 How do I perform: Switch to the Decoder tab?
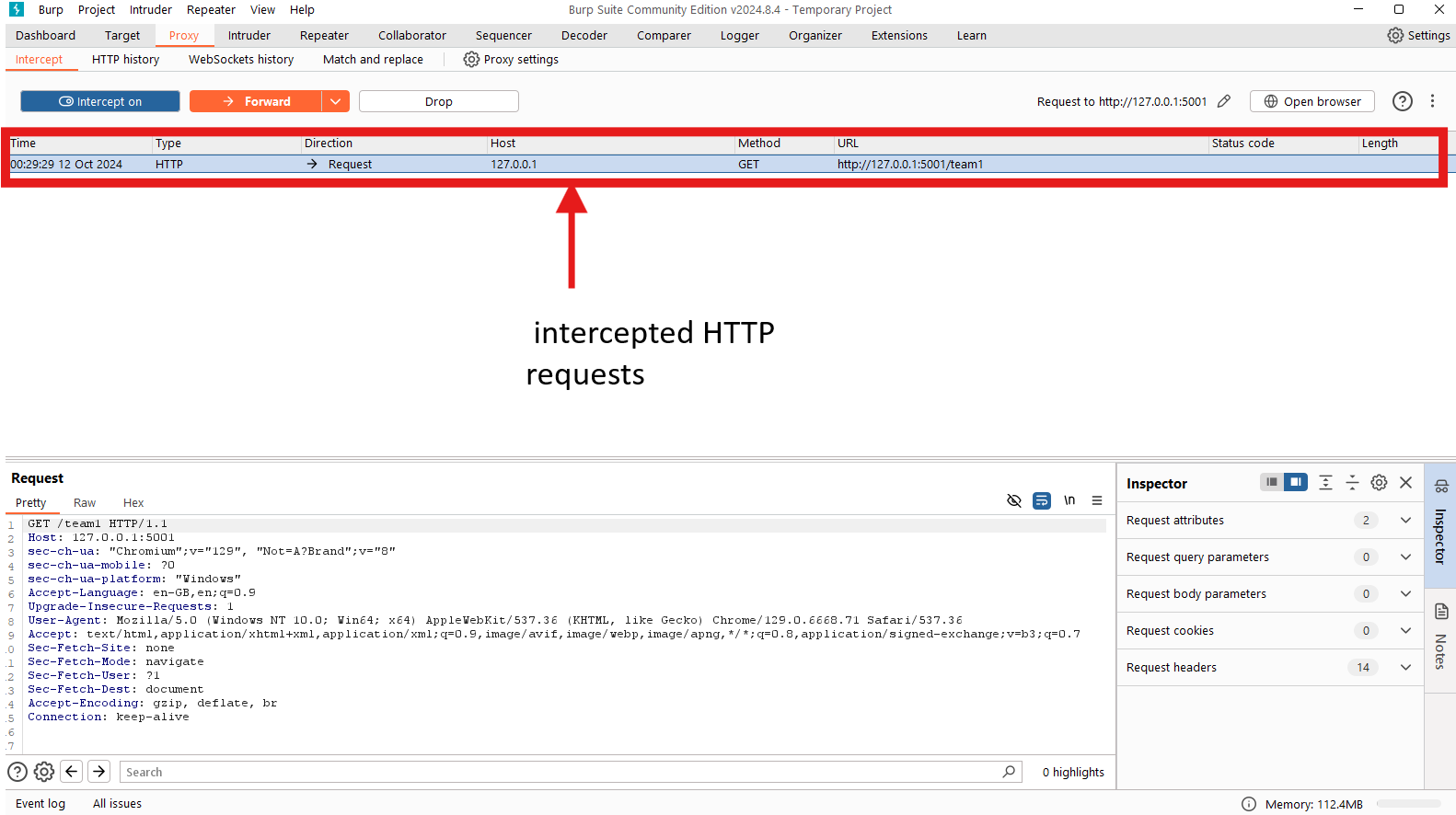584,35
